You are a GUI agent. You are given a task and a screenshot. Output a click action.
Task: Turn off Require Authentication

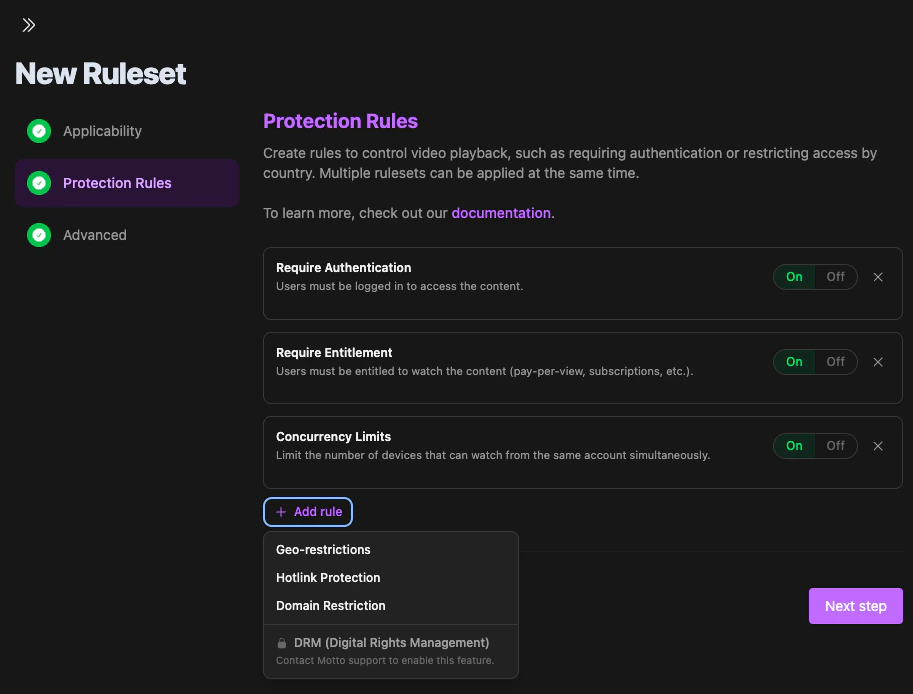(835, 277)
